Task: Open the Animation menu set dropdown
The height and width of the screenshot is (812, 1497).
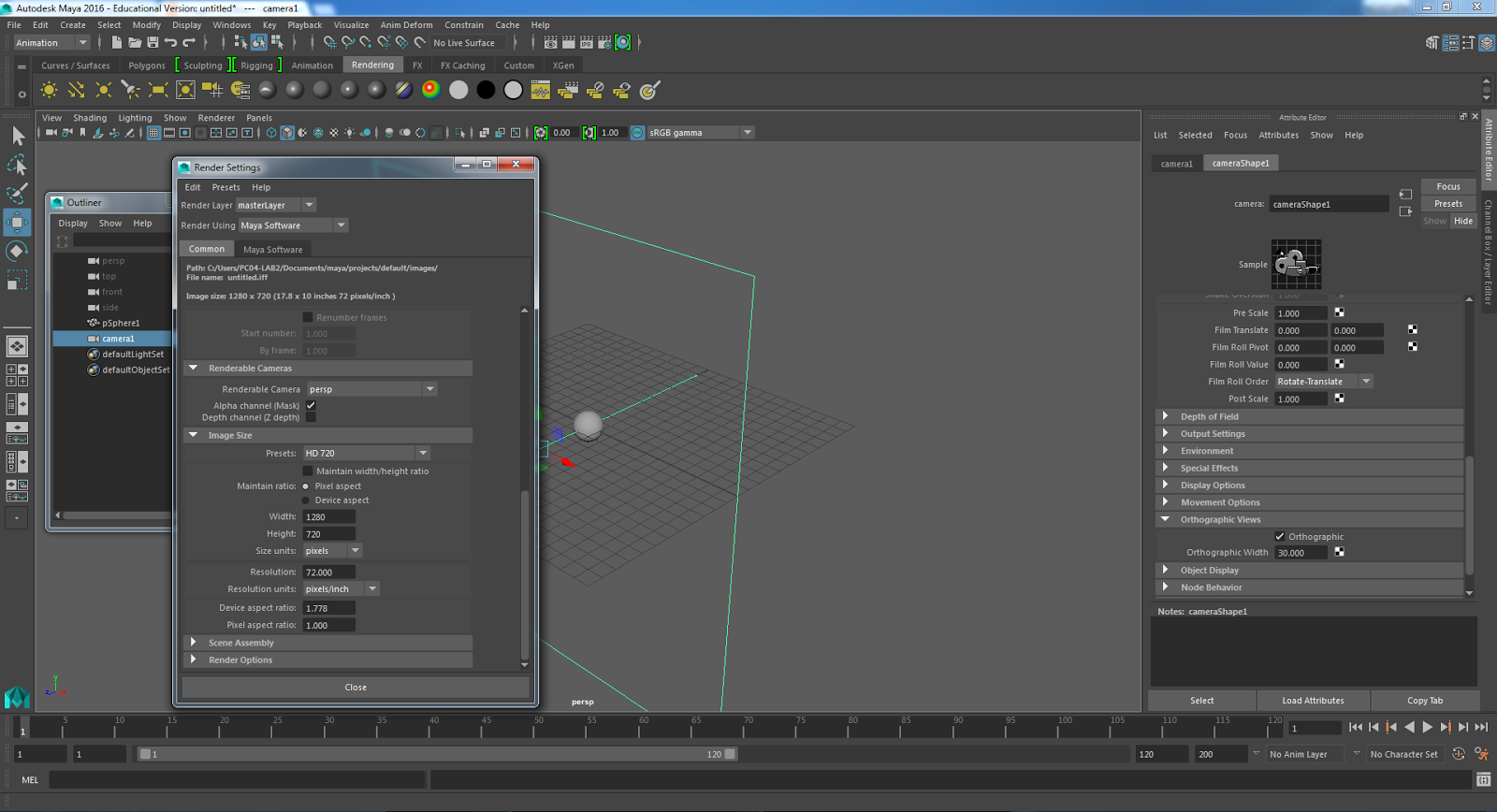Action: tap(51, 43)
